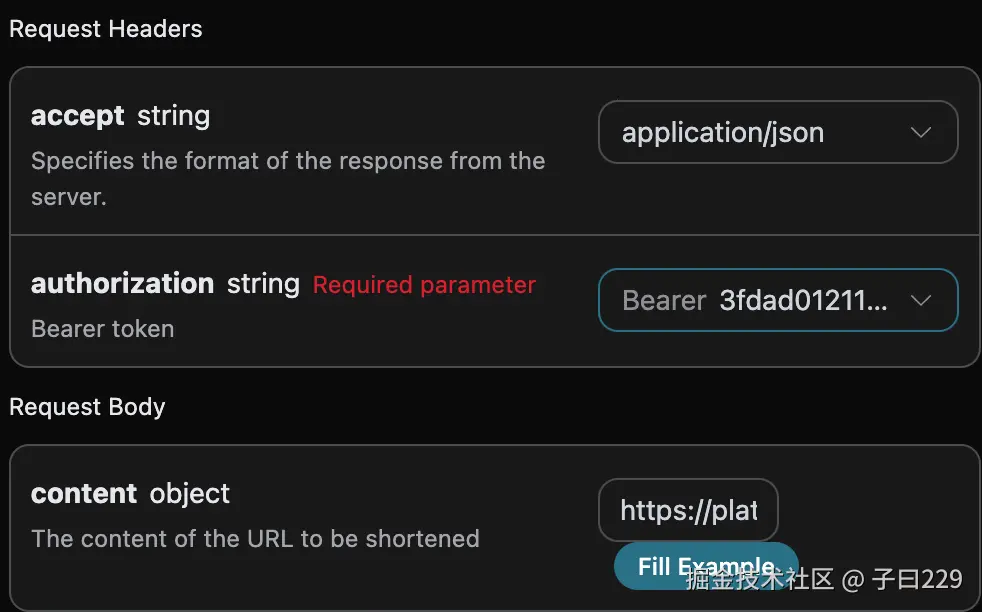Click the object type label beside content
This screenshot has width=982, height=612.
point(190,494)
